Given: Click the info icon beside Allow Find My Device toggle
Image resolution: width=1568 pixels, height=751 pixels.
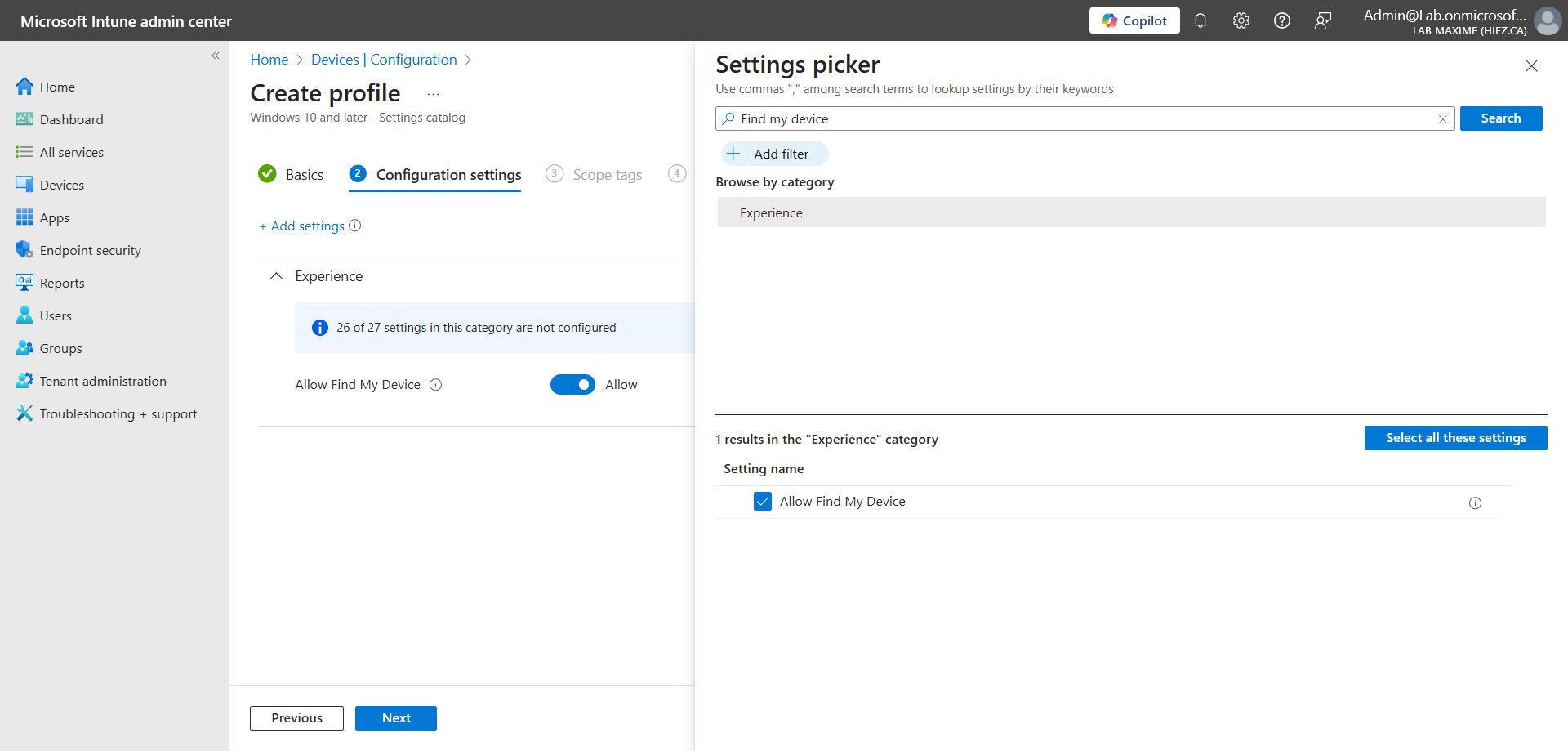Looking at the screenshot, I should click(436, 385).
